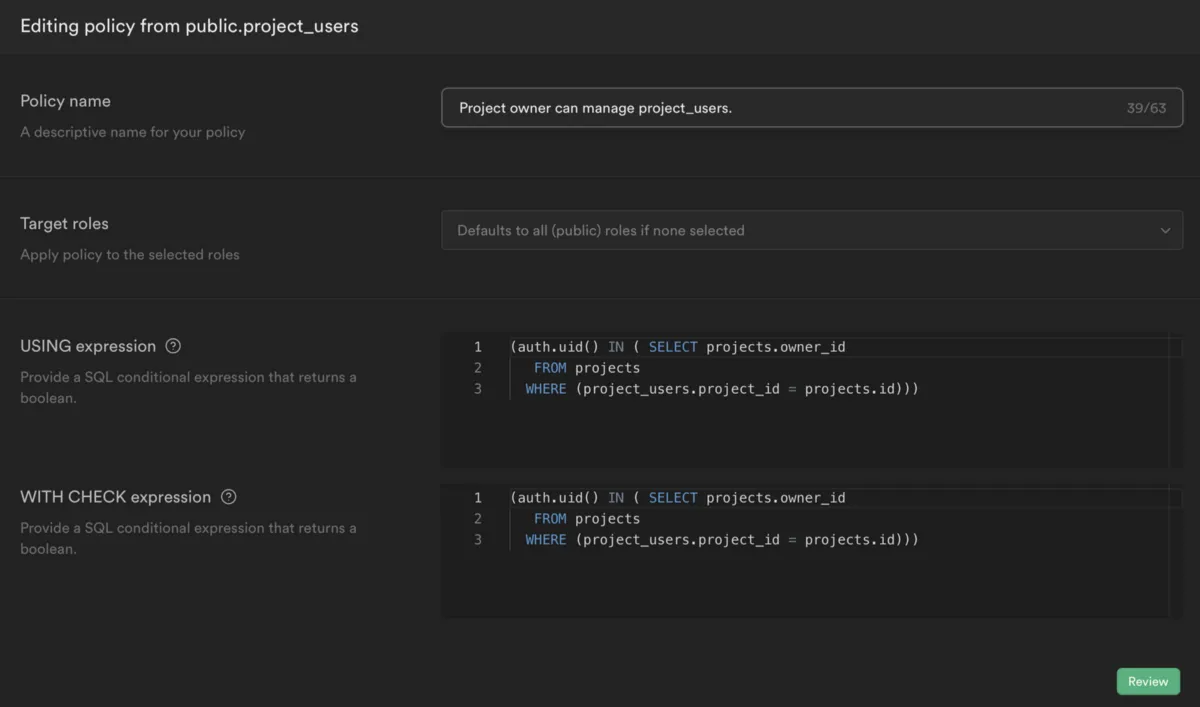Click the 'Target roles' label
1200x707 pixels.
pyautogui.click(x=64, y=223)
